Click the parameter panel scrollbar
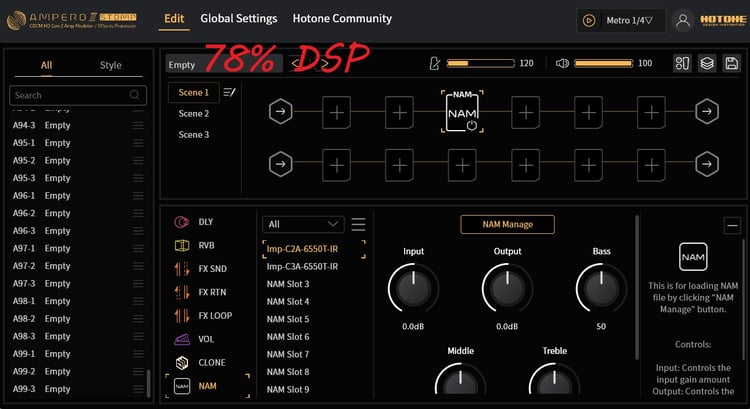This screenshot has height=409, width=750. 637,287
